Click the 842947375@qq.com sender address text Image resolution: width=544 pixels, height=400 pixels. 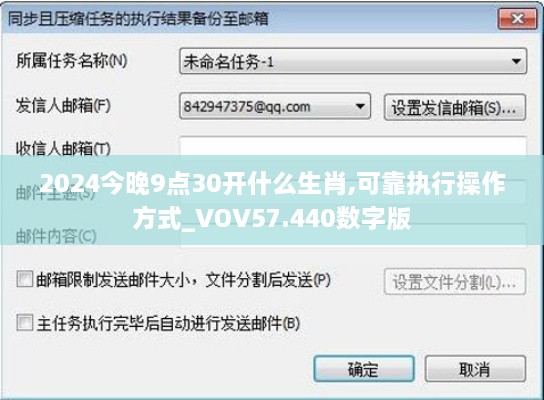pos(247,107)
